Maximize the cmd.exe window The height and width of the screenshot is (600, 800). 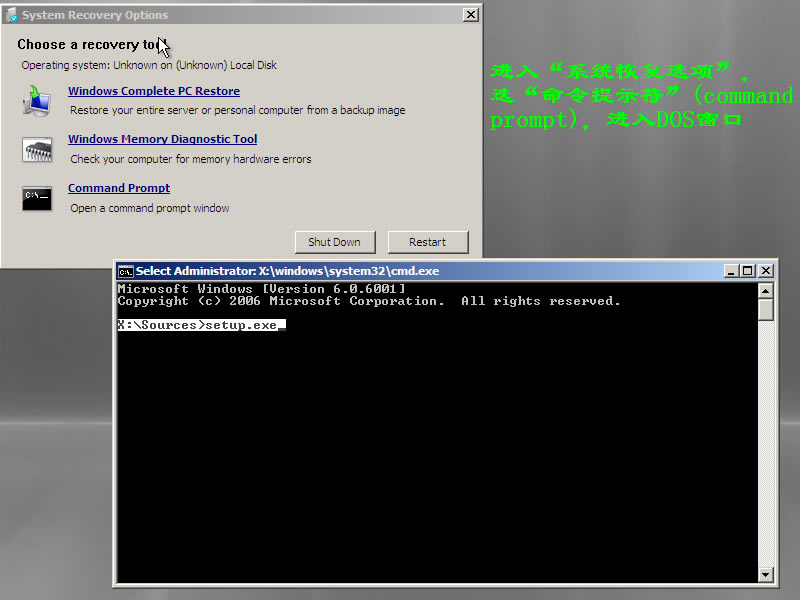(x=748, y=271)
